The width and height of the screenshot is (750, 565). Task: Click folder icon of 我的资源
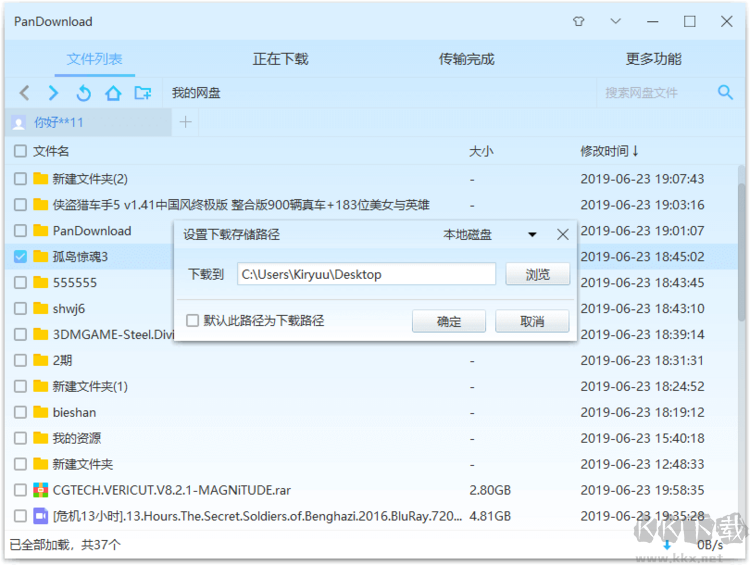[x=41, y=438]
